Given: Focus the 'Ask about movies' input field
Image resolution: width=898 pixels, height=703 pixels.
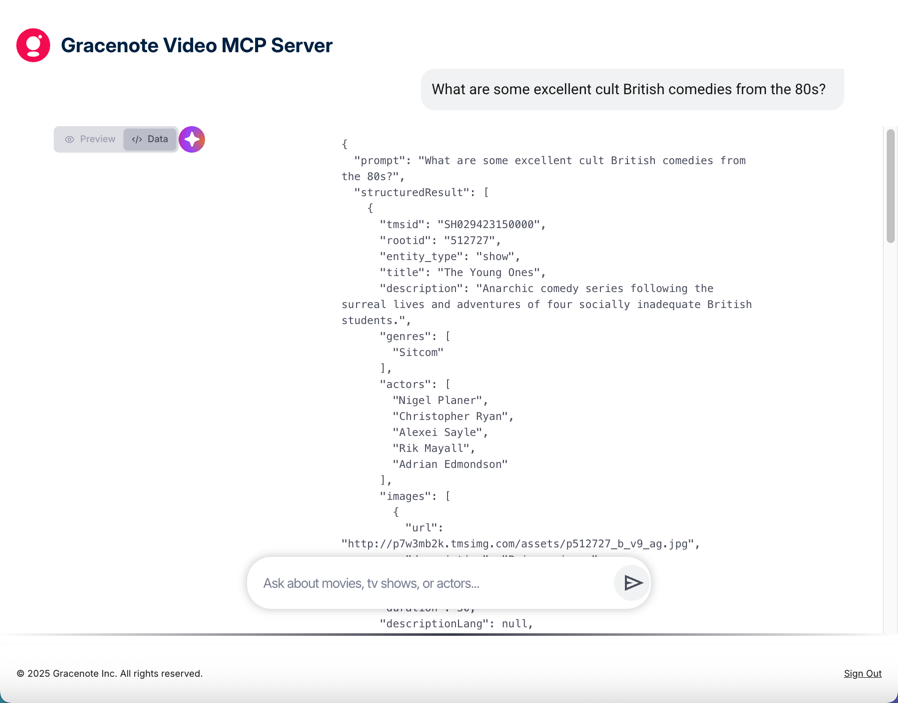Looking at the screenshot, I should point(430,583).
